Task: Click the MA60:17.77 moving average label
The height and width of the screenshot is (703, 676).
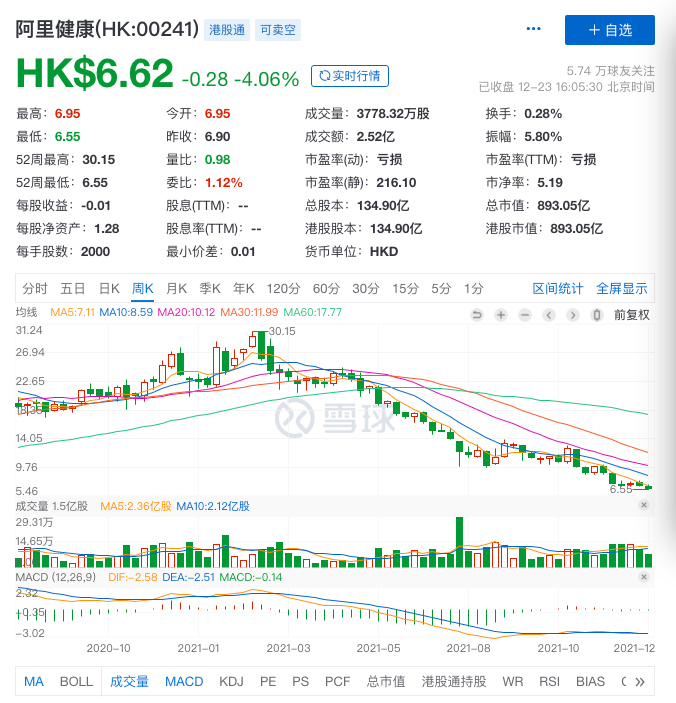Action: point(312,312)
